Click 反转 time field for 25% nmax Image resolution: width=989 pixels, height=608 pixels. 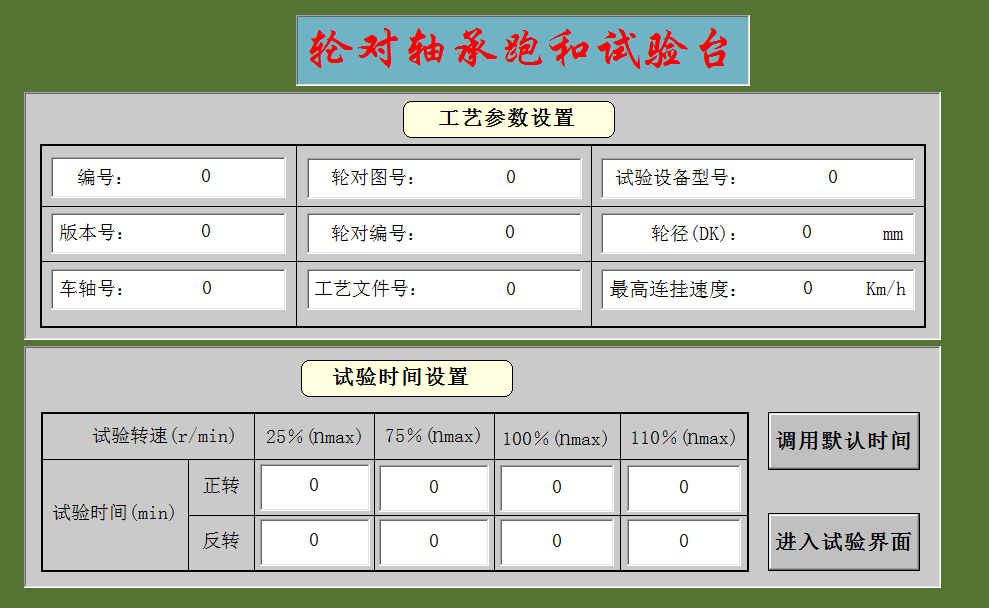[314, 541]
